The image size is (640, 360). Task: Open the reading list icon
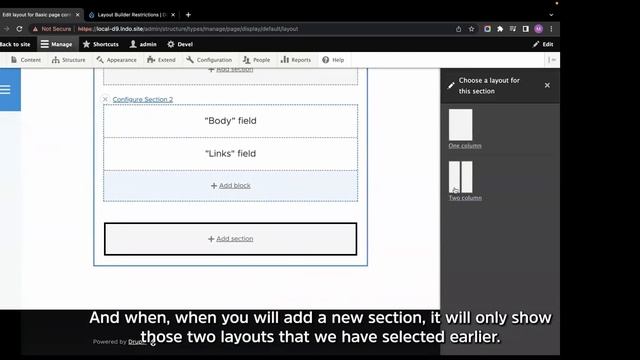pos(513,29)
